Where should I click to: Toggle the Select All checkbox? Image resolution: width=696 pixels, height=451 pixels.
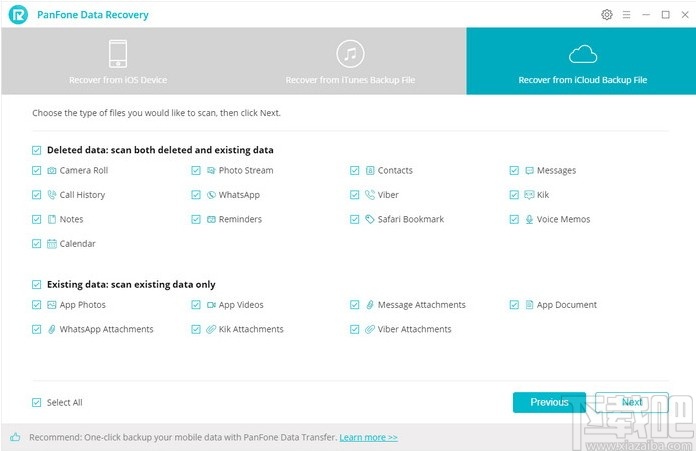click(x=37, y=402)
